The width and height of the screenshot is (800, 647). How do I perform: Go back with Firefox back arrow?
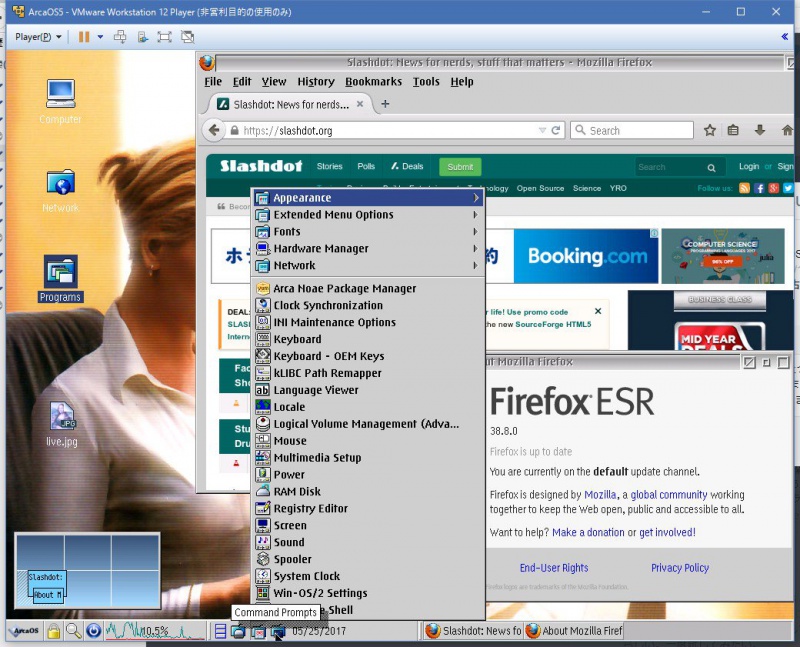coord(214,130)
